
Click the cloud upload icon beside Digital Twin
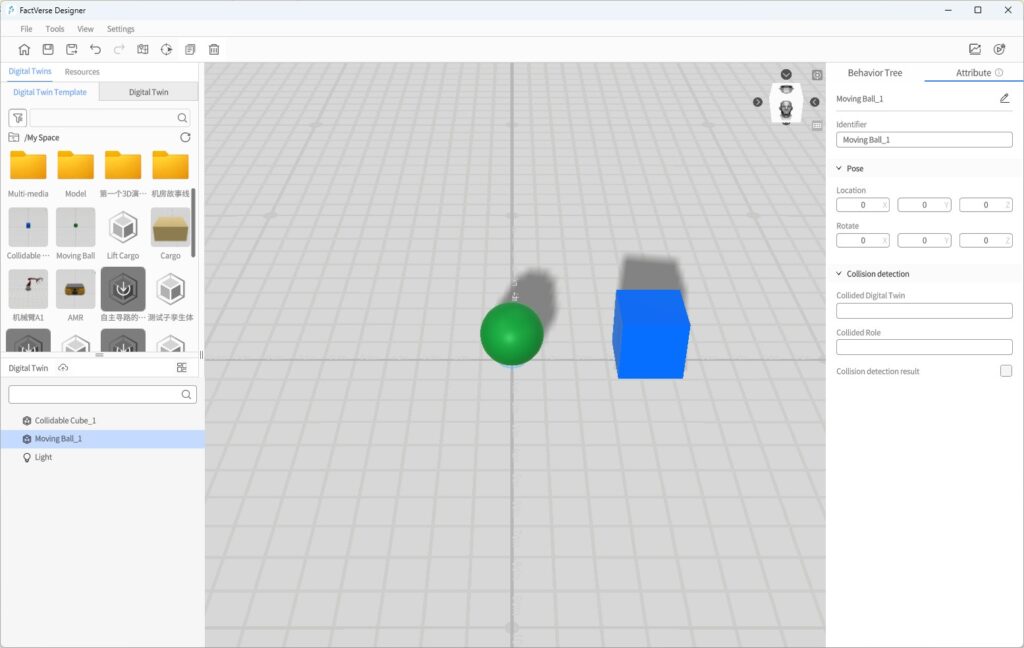[x=63, y=368]
